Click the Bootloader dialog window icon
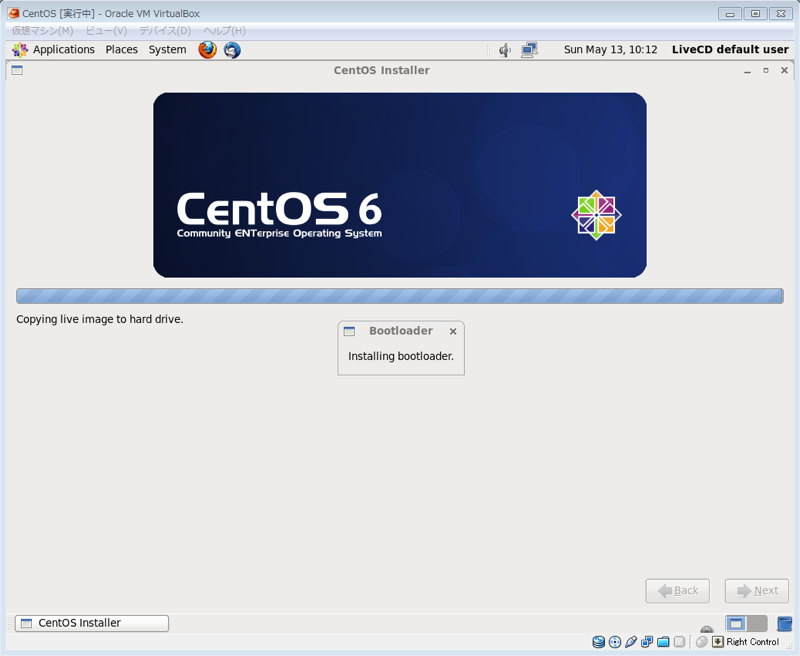Screen dimensions: 800x656 point(349,332)
